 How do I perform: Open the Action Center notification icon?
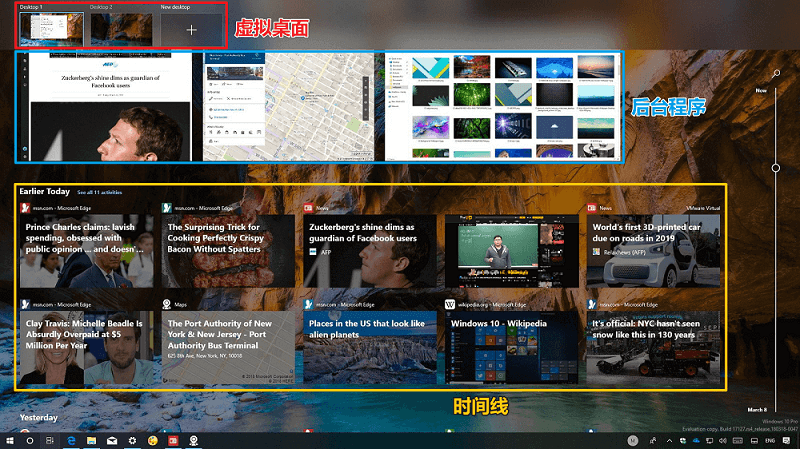(787, 440)
